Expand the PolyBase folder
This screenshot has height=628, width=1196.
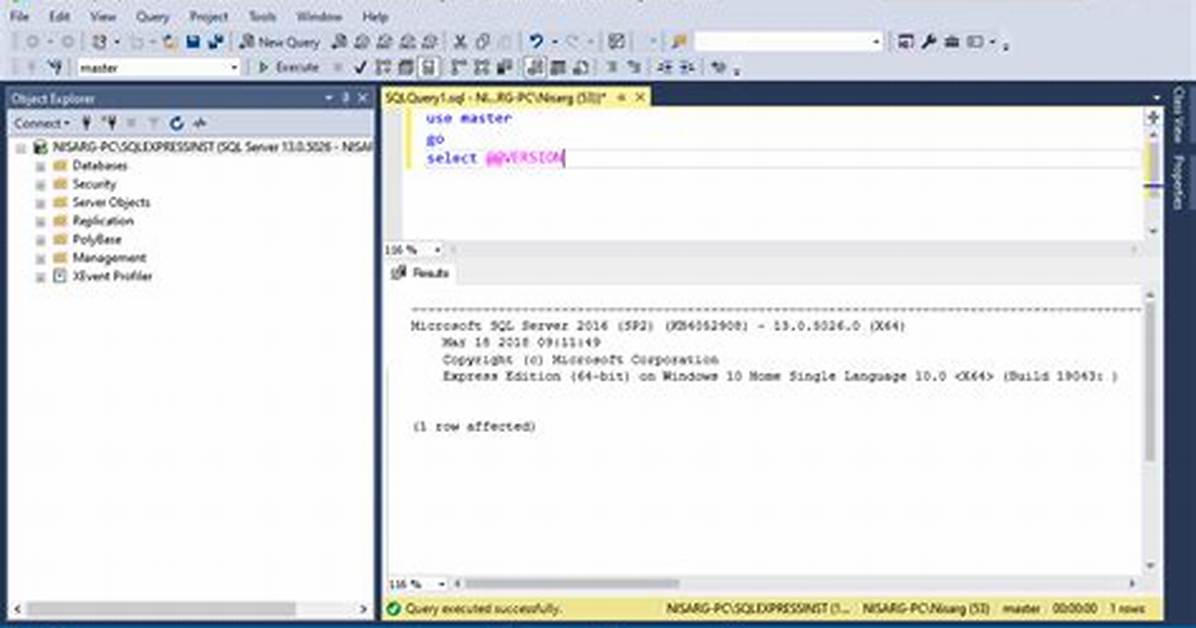40,240
